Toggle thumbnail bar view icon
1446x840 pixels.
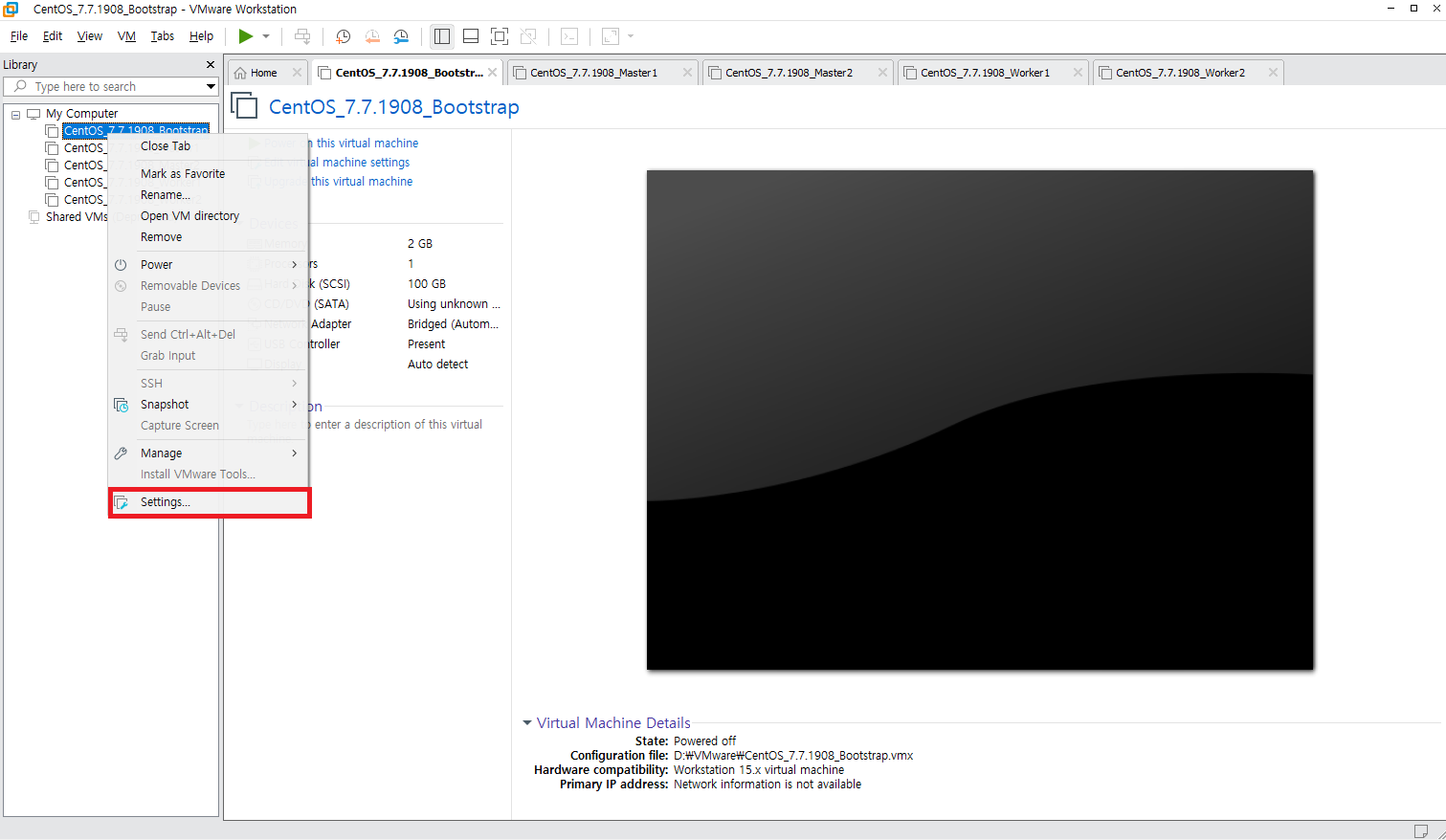pyautogui.click(x=471, y=36)
